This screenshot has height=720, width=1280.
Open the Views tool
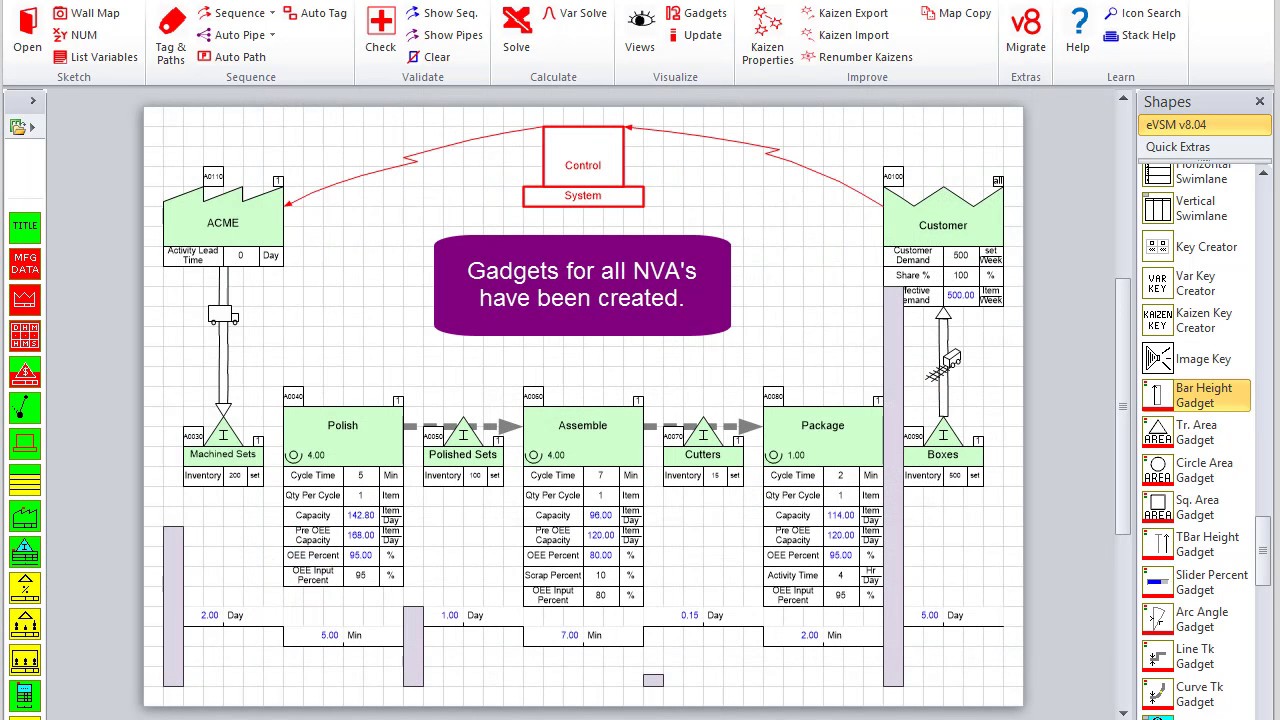640,30
